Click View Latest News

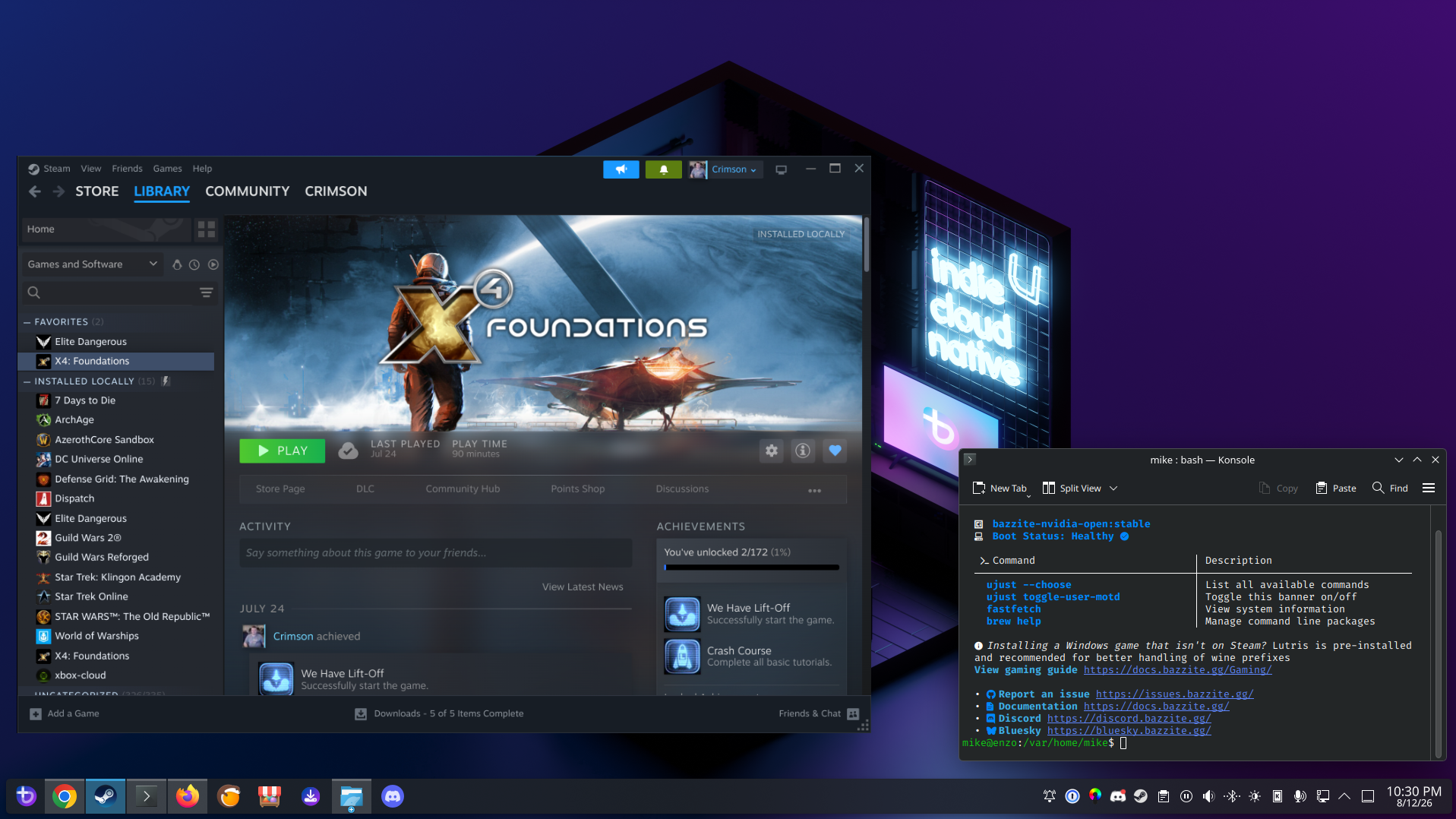(583, 587)
